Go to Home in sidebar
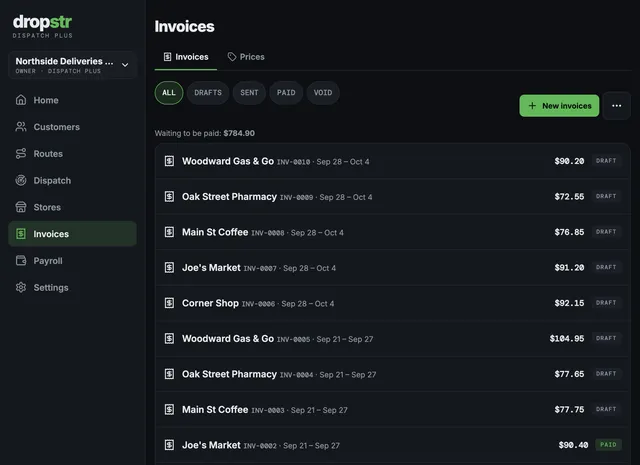The image size is (640, 465). [x=73, y=100]
